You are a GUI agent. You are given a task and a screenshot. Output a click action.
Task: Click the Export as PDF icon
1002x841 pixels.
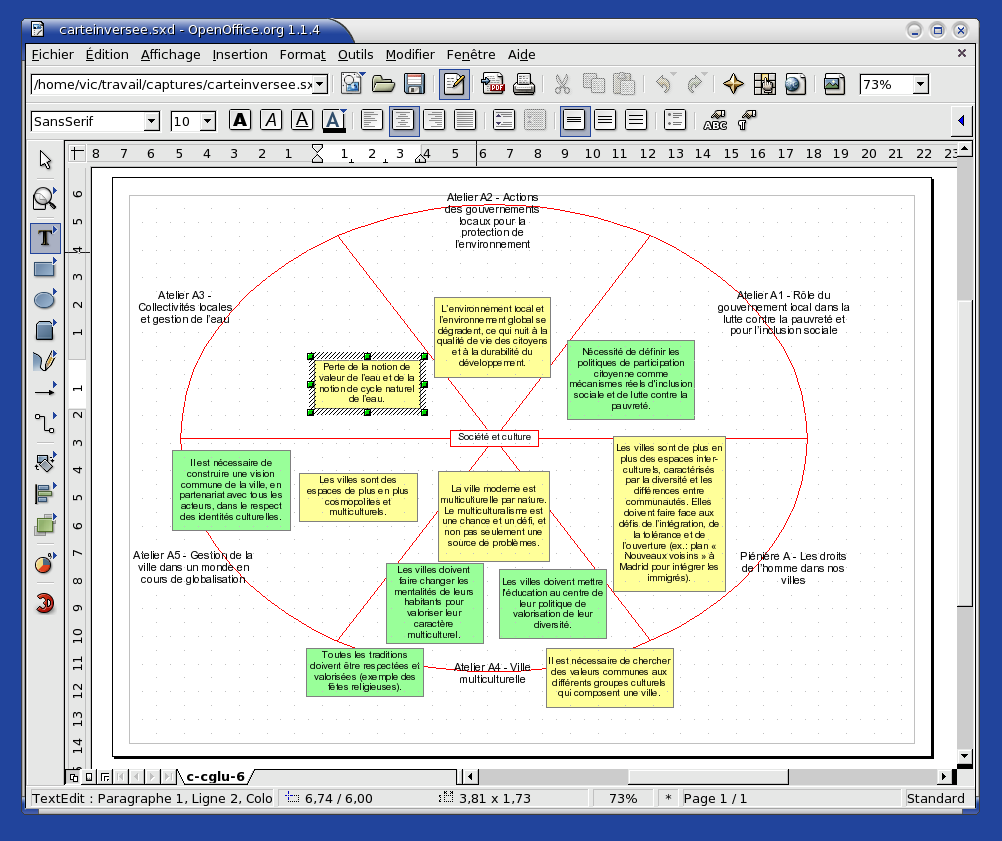point(492,85)
